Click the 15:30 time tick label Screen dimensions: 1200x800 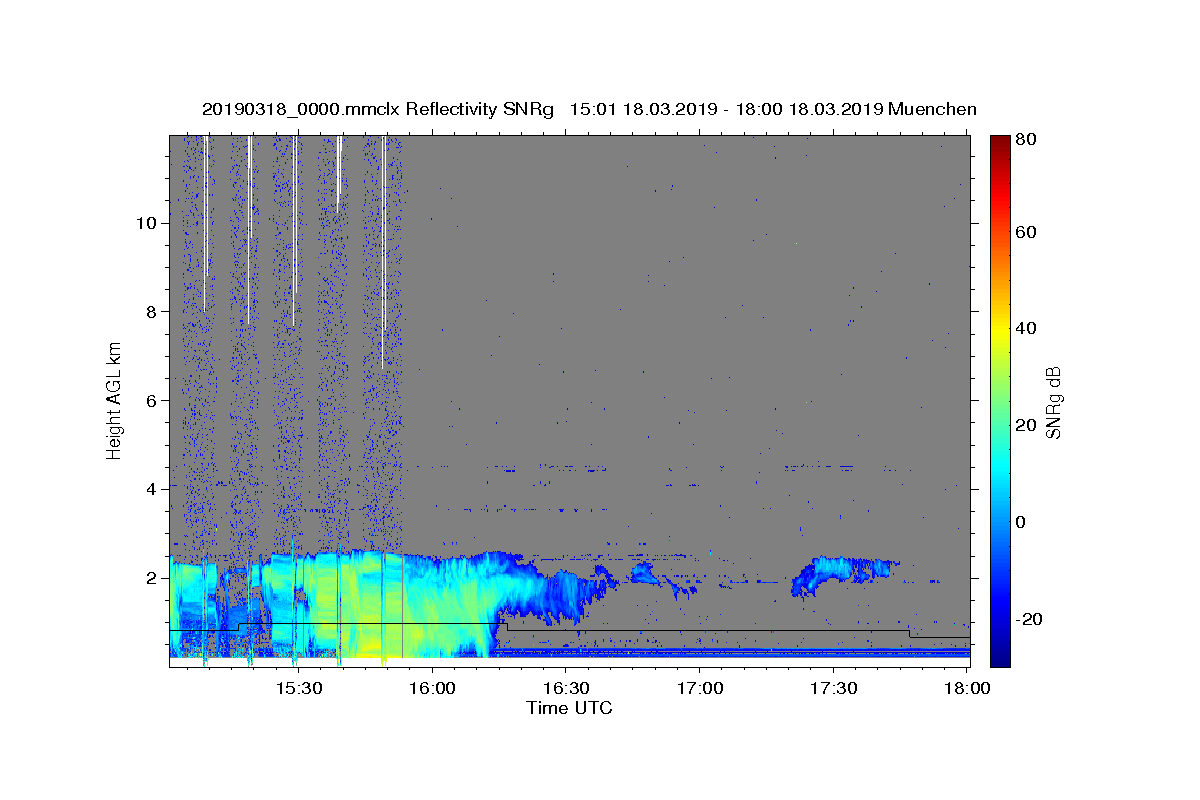(298, 688)
